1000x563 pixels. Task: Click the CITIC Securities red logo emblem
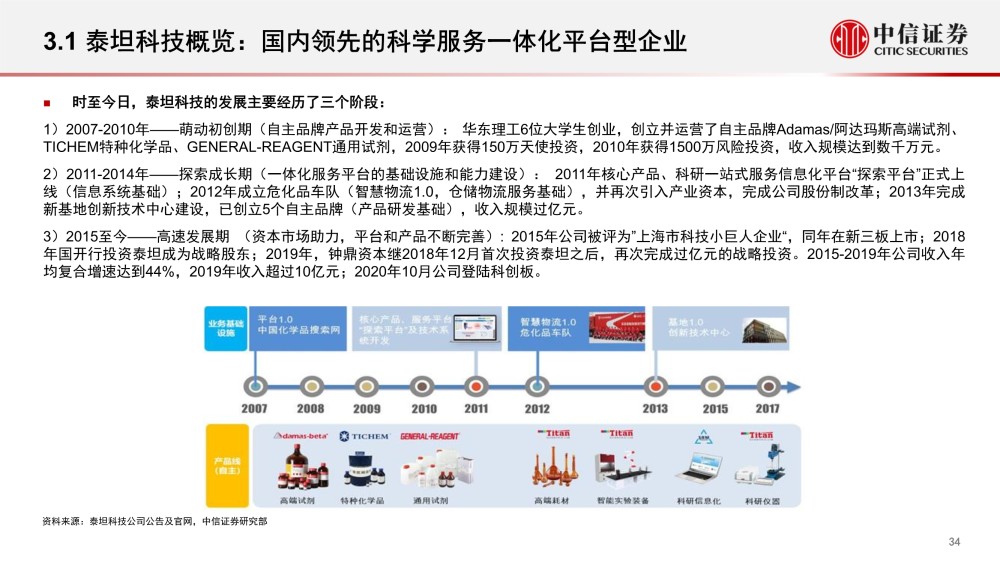tap(849, 39)
